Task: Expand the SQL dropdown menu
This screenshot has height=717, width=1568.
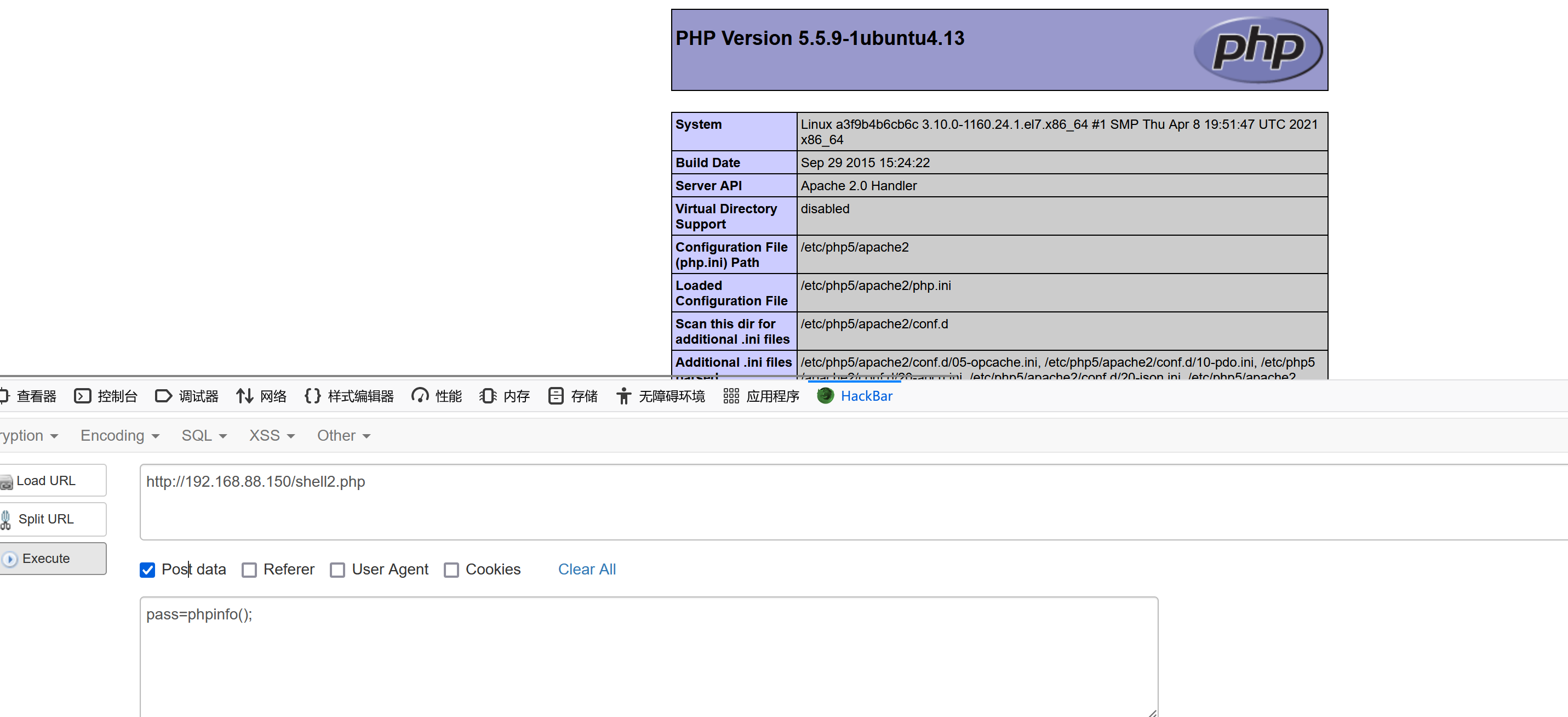Action: [x=203, y=436]
